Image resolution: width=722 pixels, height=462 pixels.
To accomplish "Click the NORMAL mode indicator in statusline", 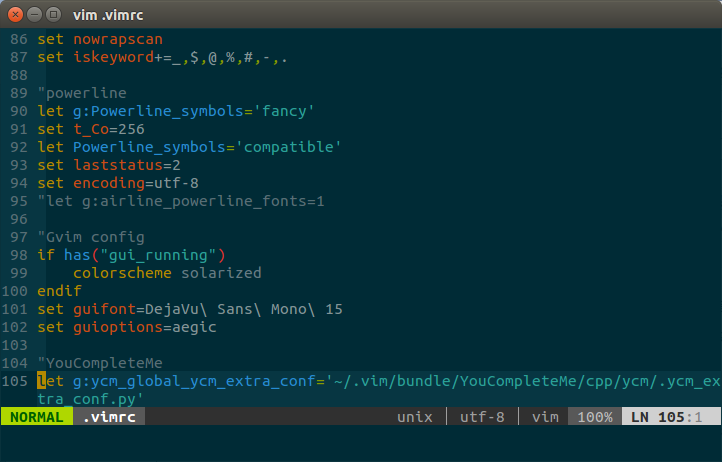I will click(36, 417).
